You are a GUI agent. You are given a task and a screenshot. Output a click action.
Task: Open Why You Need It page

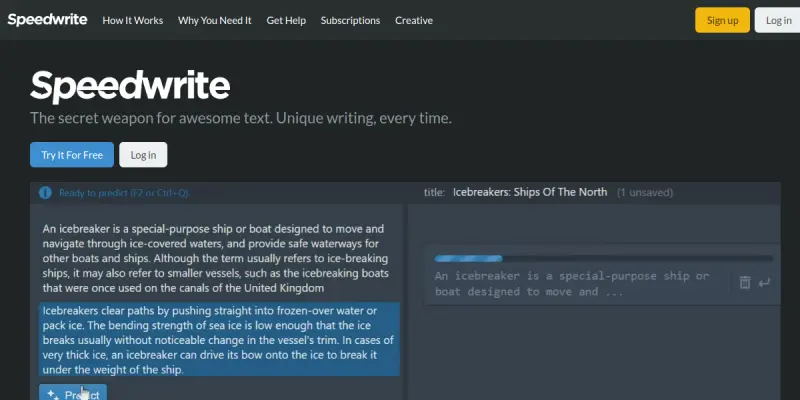click(214, 20)
